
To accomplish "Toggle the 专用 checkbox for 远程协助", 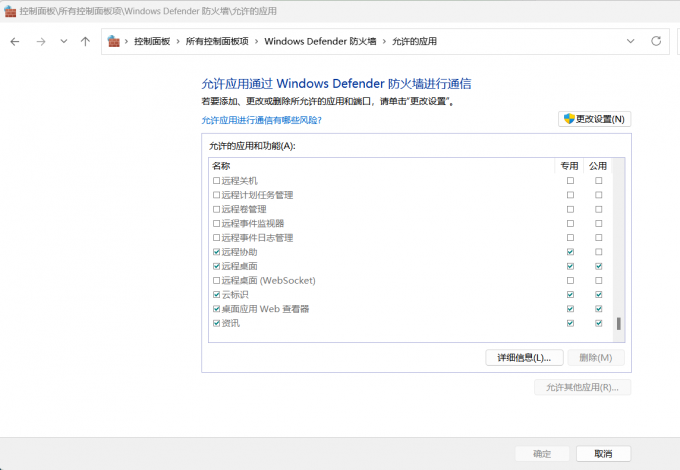I will (570, 252).
